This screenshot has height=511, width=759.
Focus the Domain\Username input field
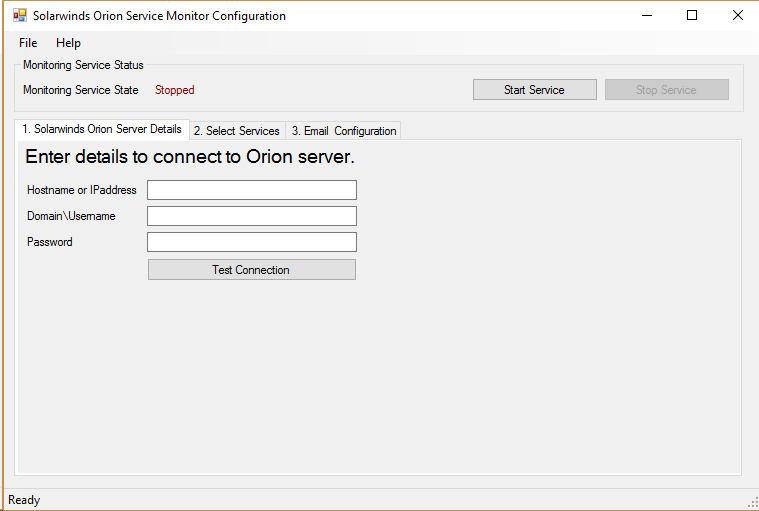tap(252, 216)
